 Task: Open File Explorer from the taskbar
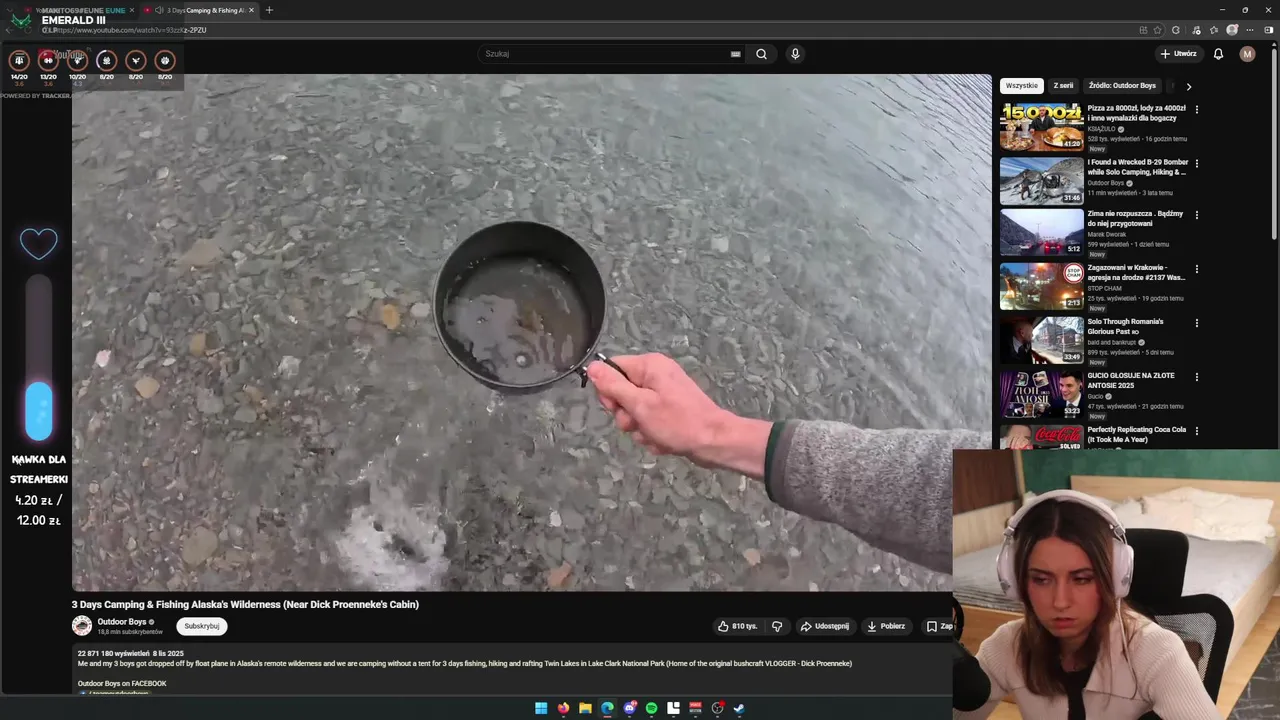(585, 708)
